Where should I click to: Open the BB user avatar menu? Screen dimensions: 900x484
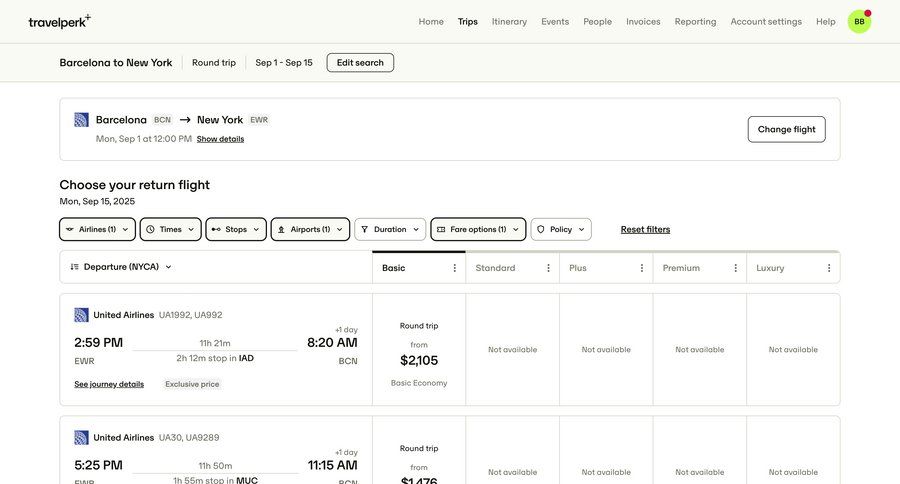[x=859, y=21]
